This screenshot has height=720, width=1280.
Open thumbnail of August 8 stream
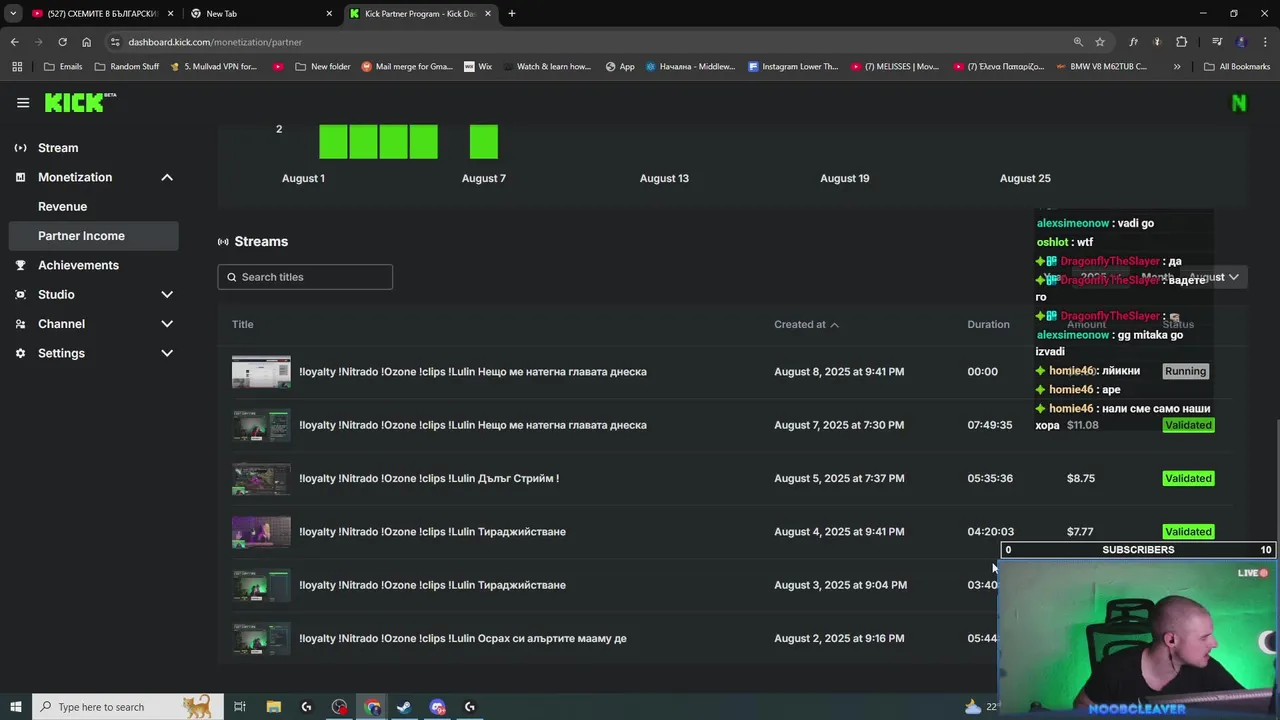261,372
